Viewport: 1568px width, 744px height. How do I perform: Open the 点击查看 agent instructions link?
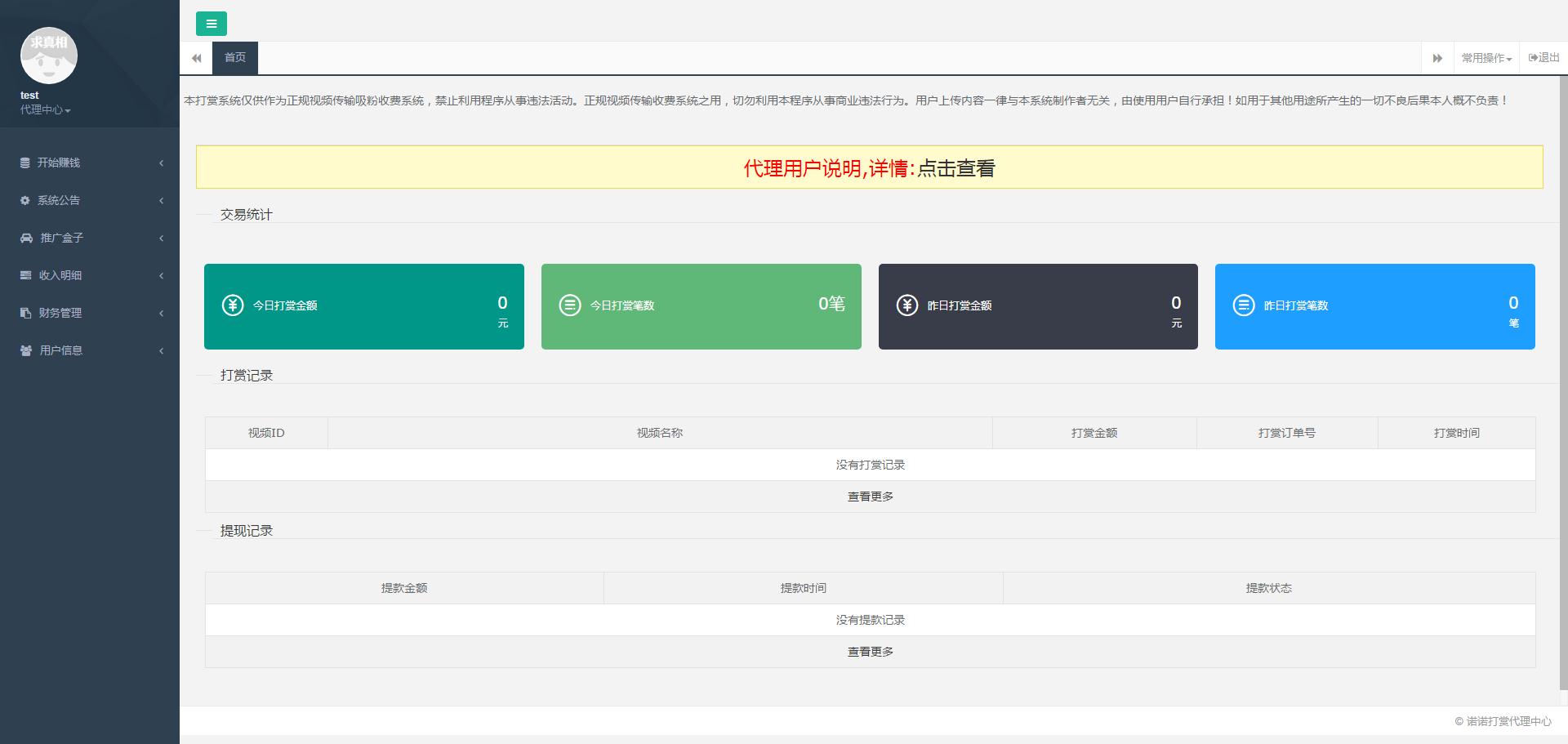pyautogui.click(x=955, y=168)
